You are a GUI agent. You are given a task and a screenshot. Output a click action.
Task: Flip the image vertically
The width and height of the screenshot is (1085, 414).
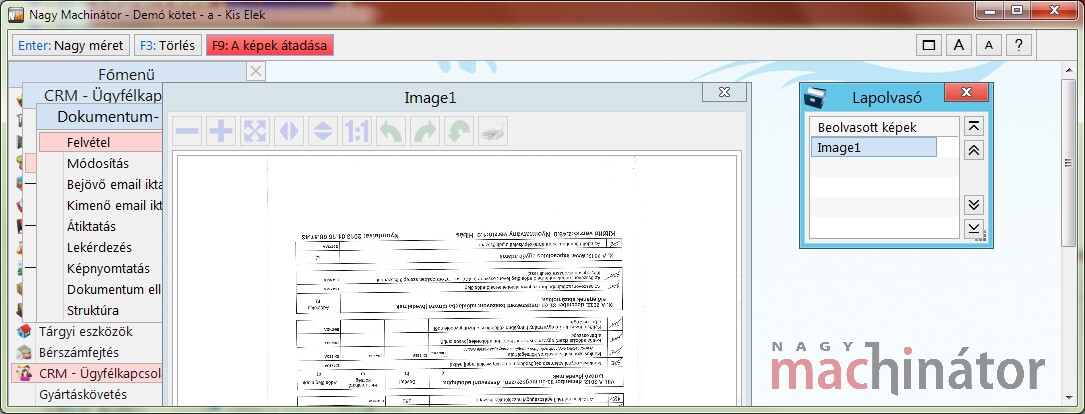(x=322, y=131)
